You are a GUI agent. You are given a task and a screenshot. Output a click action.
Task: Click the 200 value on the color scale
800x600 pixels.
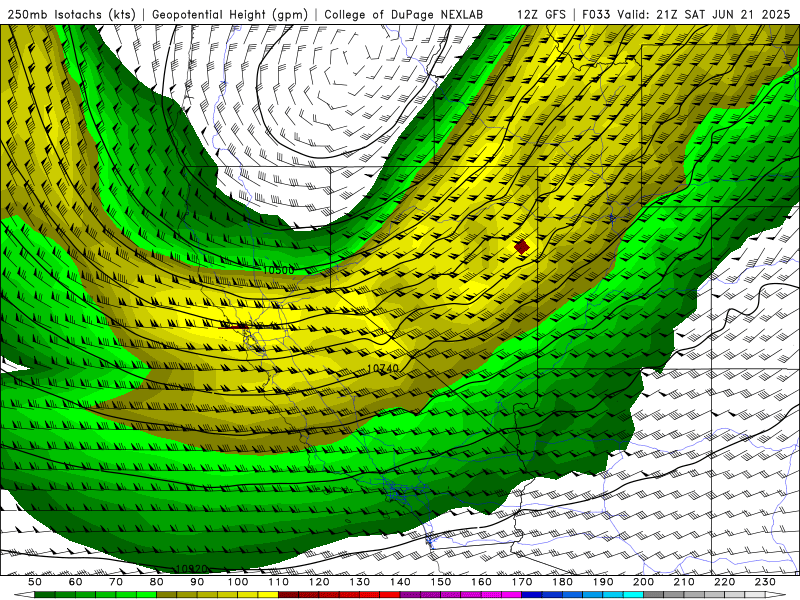click(x=644, y=582)
